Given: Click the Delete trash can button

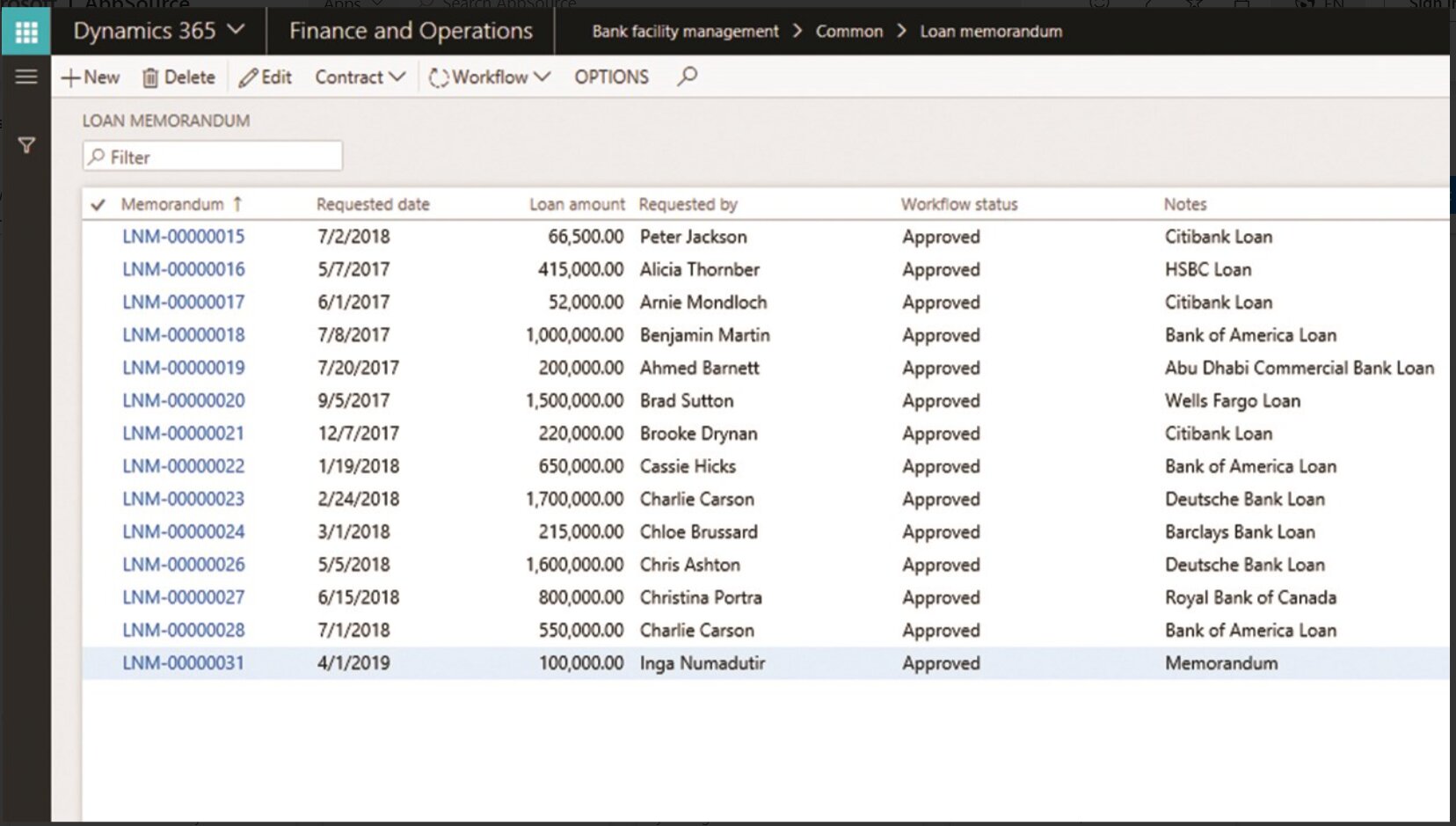Looking at the screenshot, I should point(178,77).
